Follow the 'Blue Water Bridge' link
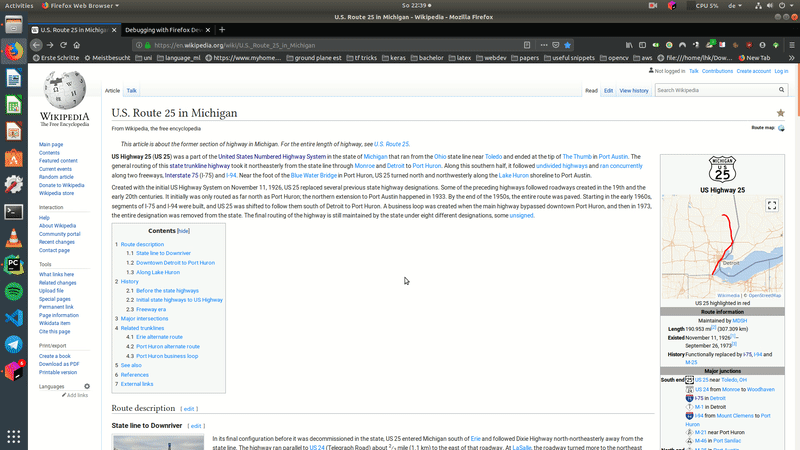 [313, 176]
